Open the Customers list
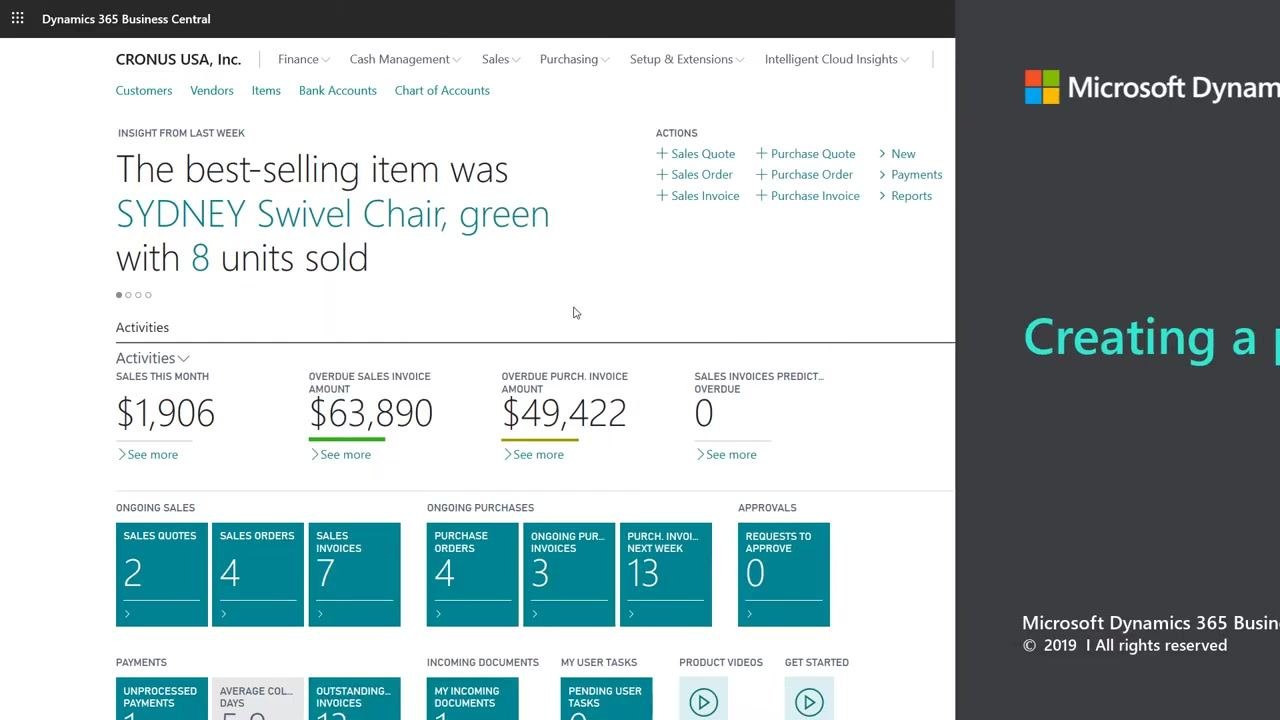 tap(144, 90)
